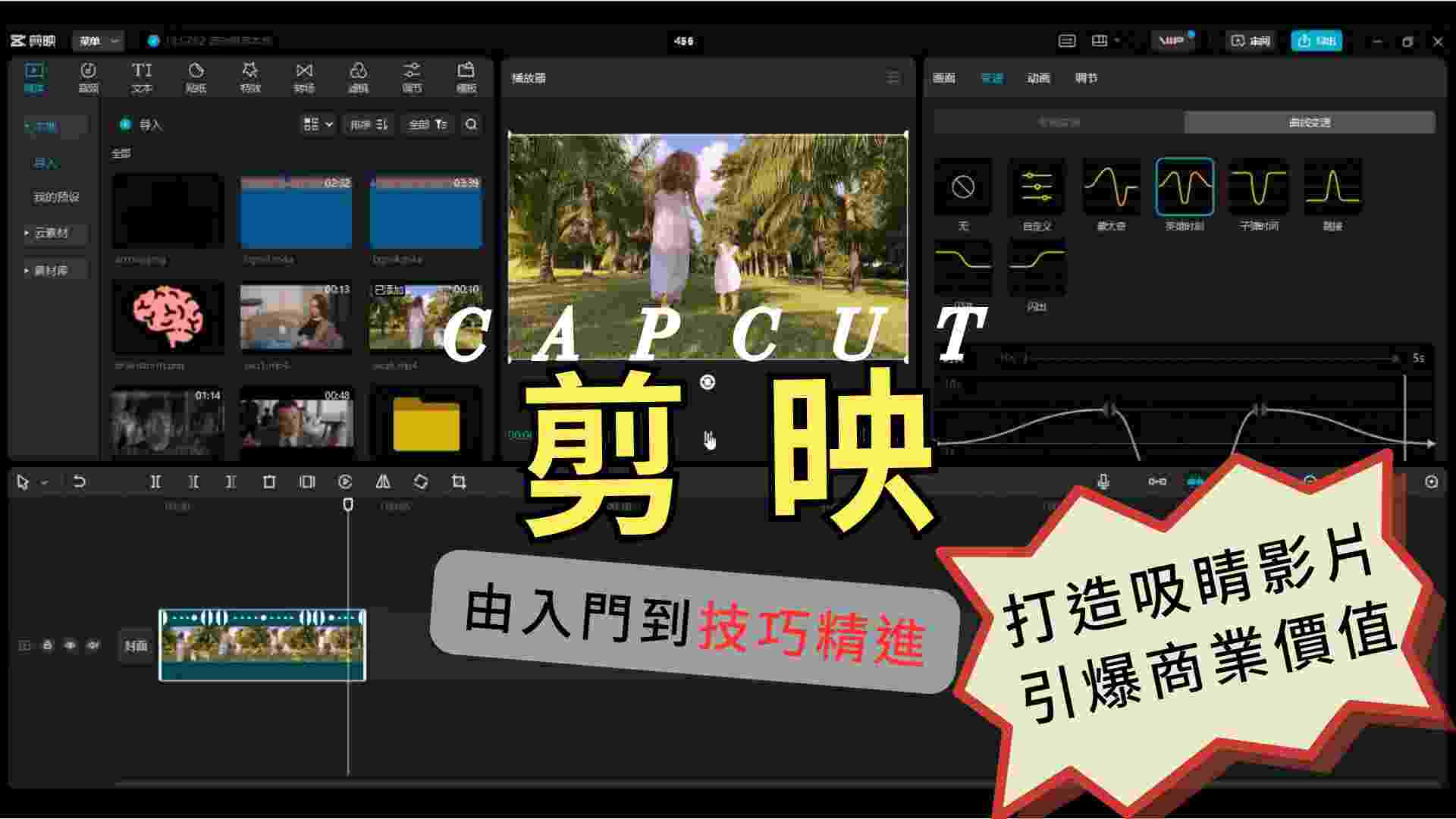Click the reverse playback tool
1456x819 pixels.
[345, 482]
